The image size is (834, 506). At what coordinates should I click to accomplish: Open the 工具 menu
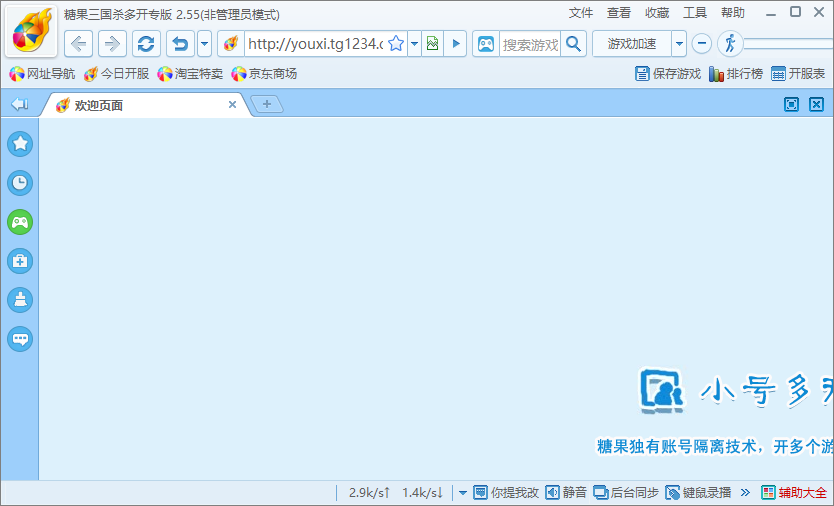[x=695, y=13]
